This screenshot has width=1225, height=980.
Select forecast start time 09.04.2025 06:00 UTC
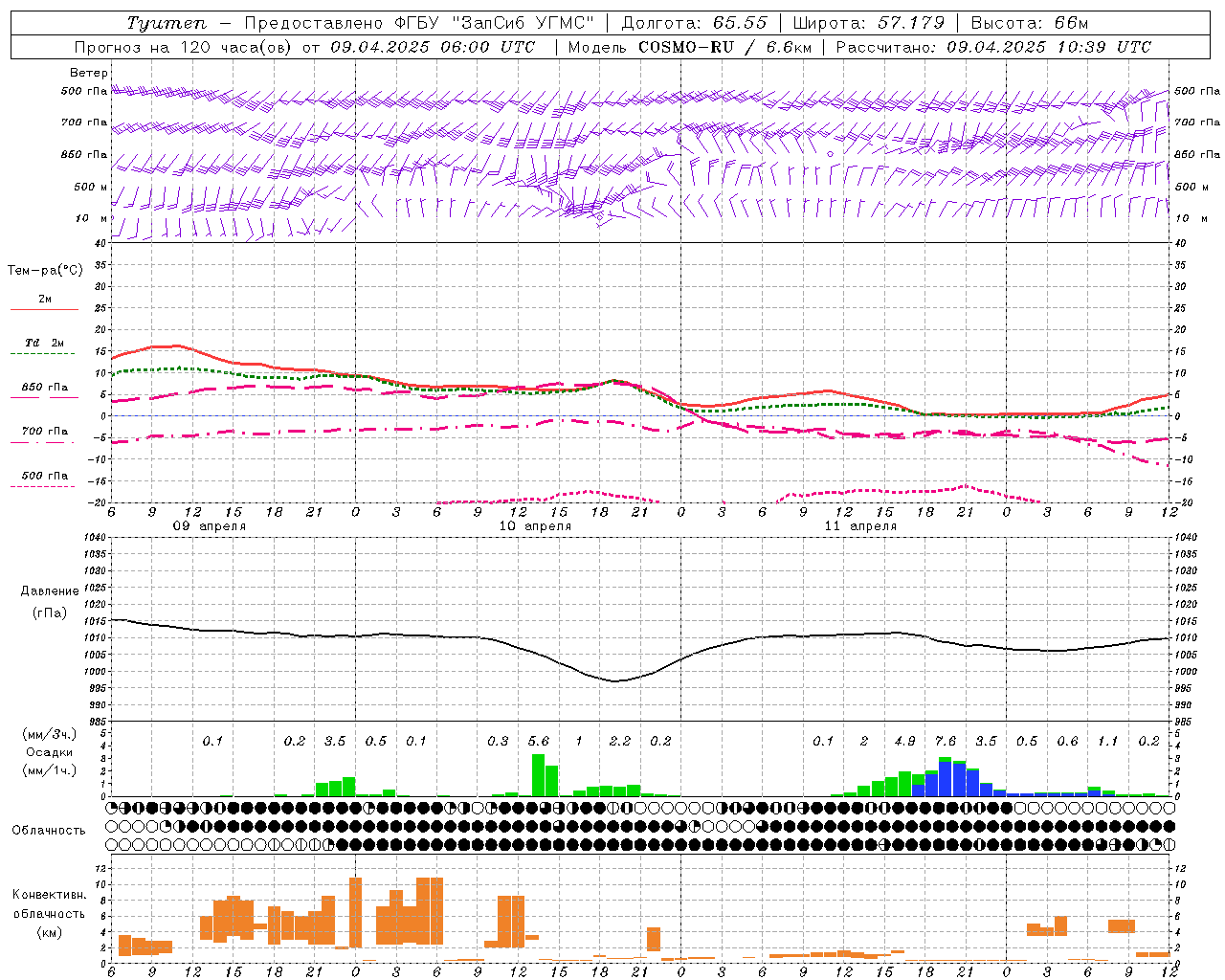[433, 47]
